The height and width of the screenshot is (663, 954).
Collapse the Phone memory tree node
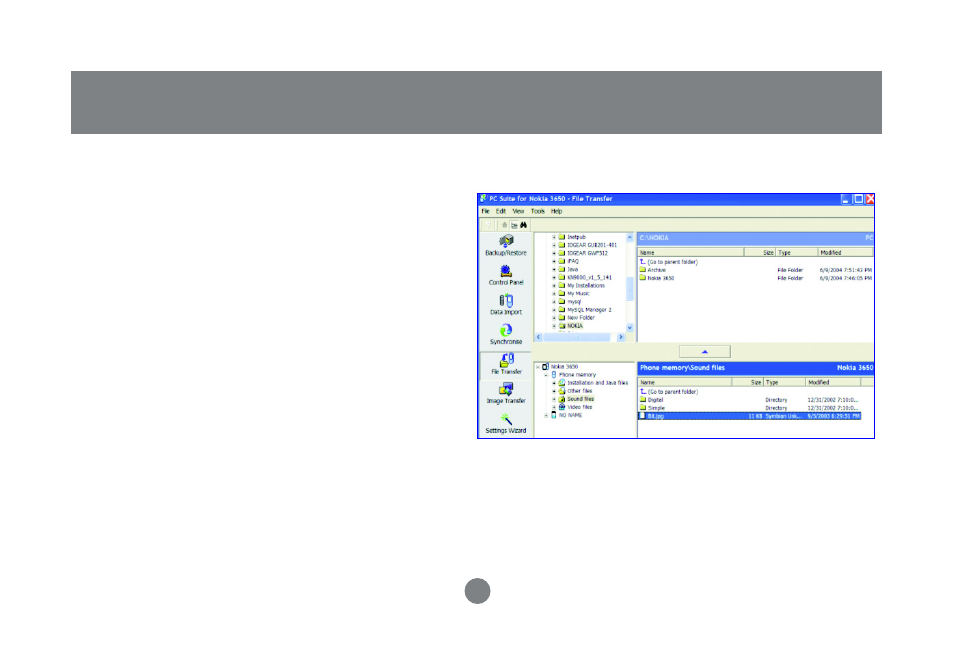click(x=546, y=375)
